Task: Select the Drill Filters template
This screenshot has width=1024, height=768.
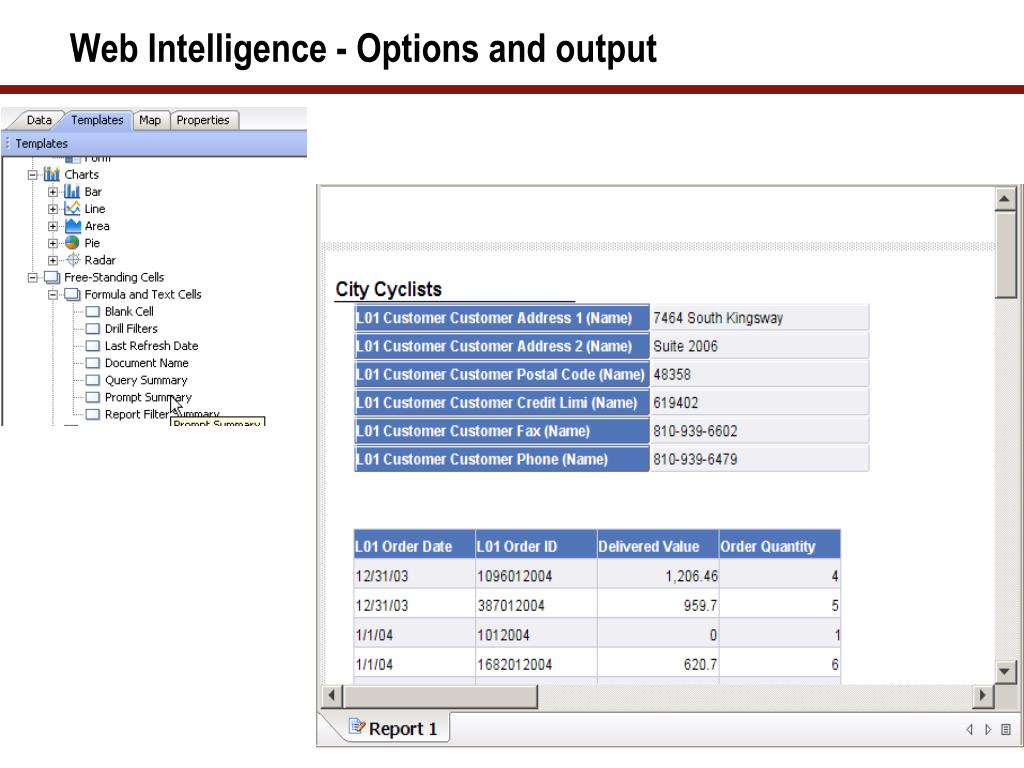Action: point(131,328)
